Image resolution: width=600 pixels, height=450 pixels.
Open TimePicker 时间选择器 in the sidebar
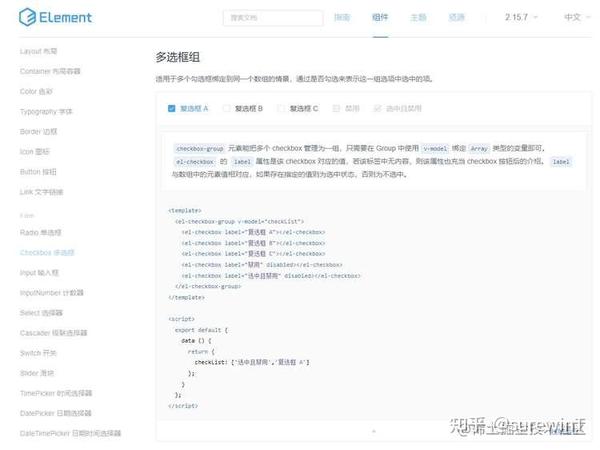coord(56,393)
